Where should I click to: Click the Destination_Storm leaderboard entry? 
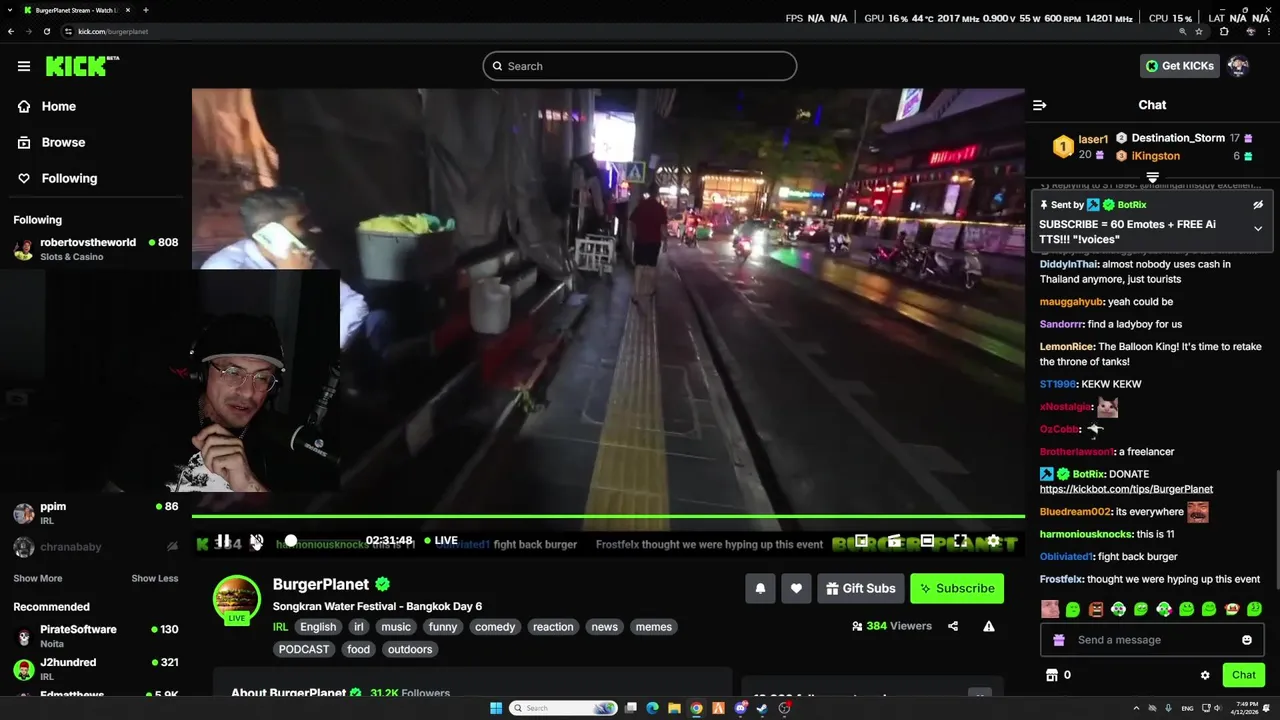click(x=1184, y=138)
